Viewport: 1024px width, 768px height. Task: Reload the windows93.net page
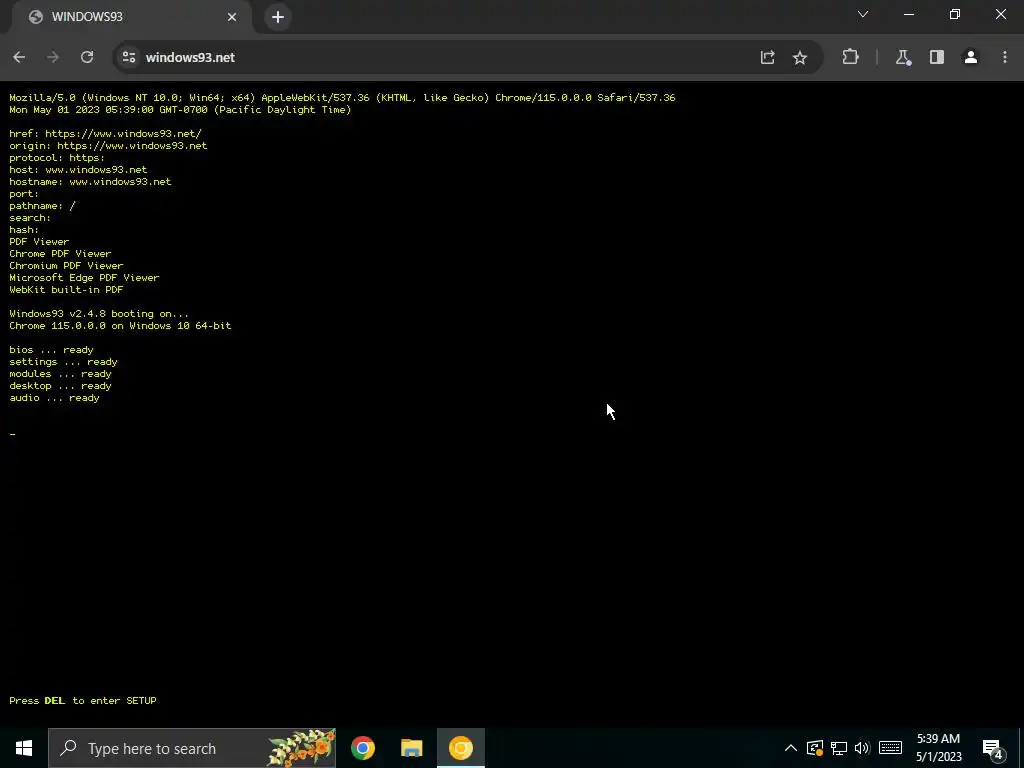click(87, 57)
